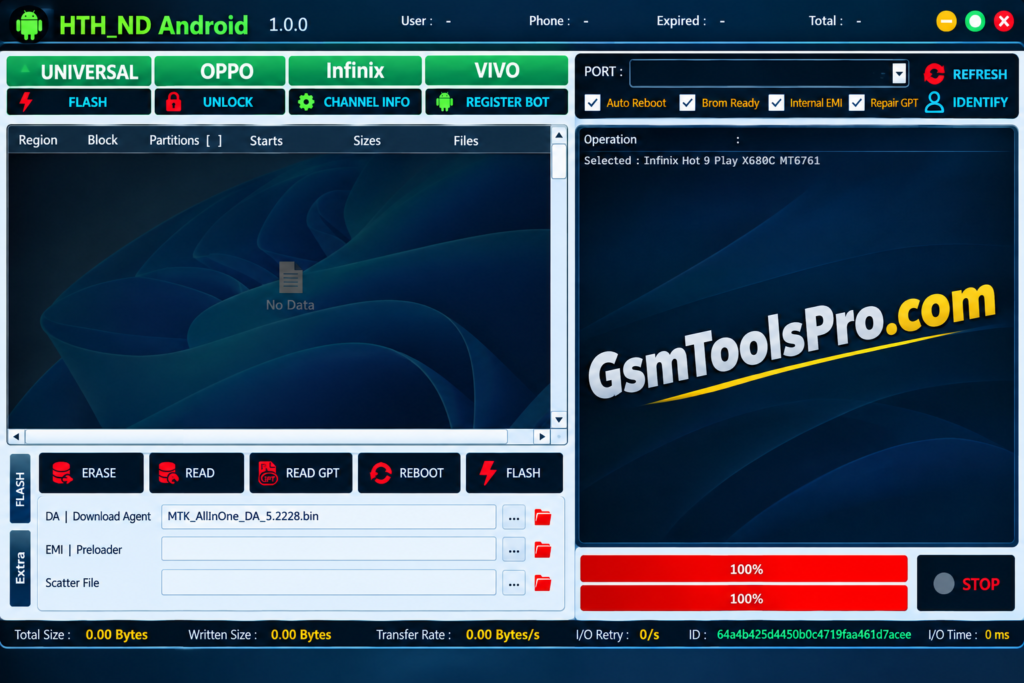This screenshot has width=1024, height=683.
Task: Switch to the UNIVERSAL tab
Action: [79, 71]
